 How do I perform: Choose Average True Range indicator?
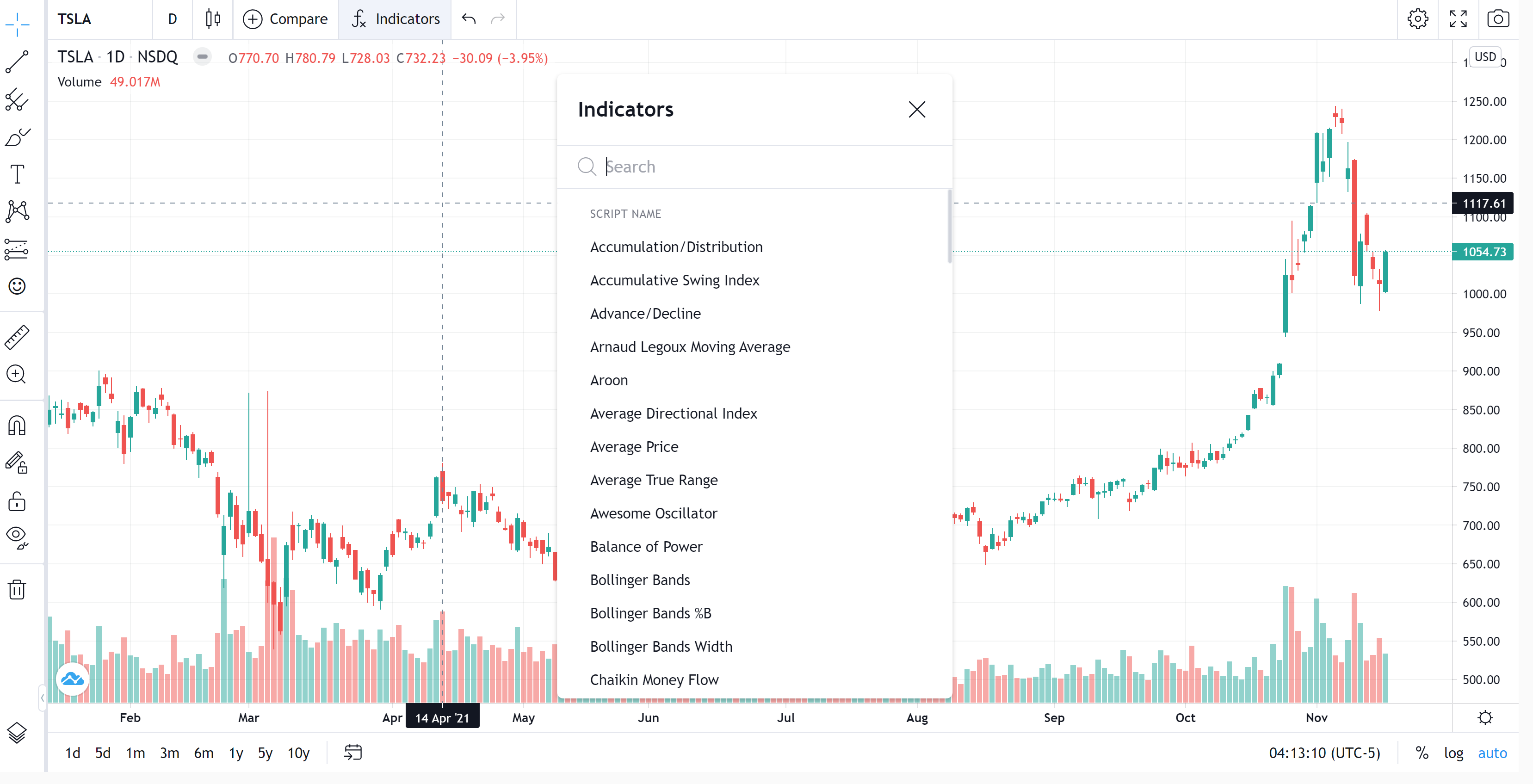pos(654,480)
